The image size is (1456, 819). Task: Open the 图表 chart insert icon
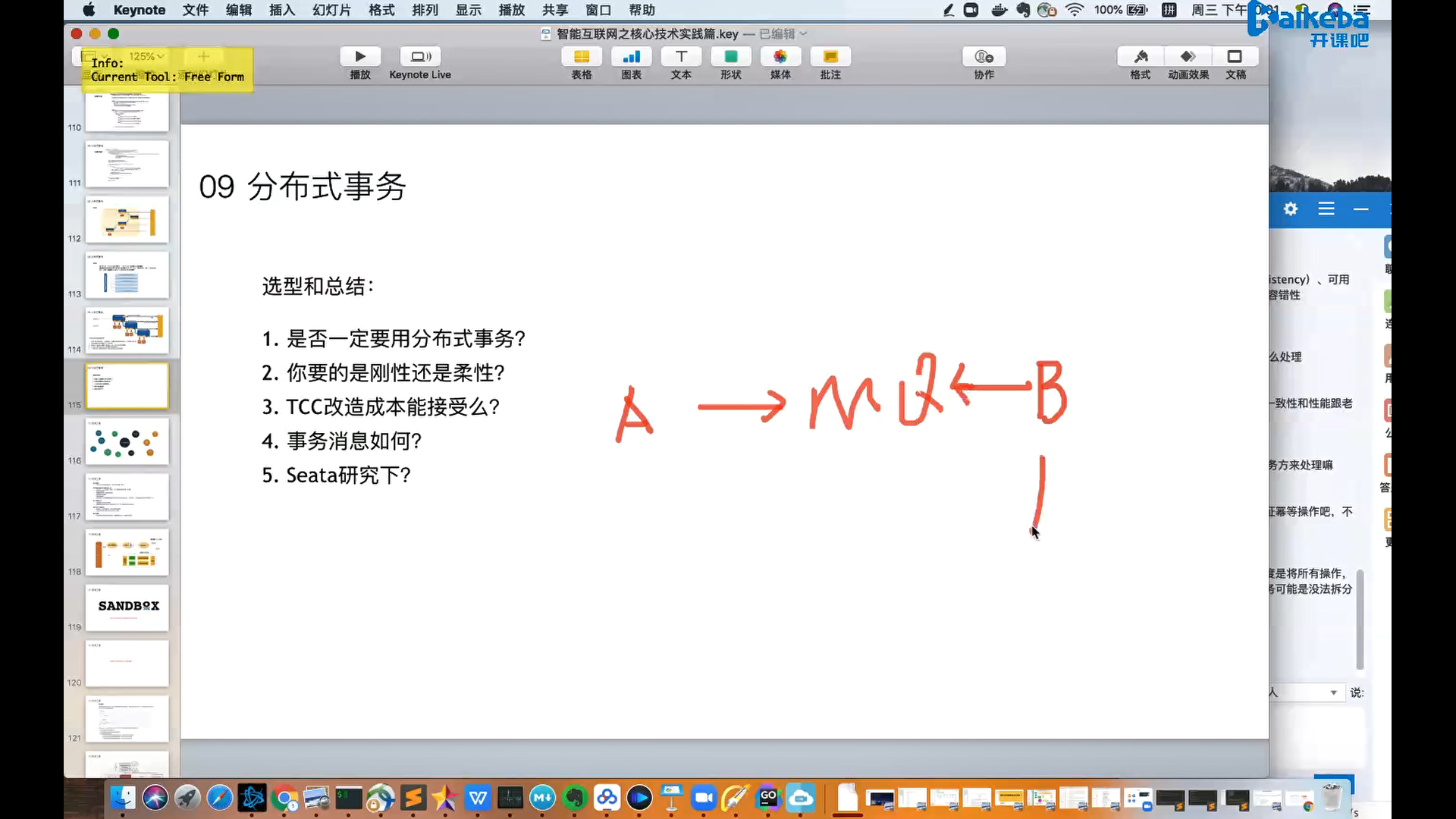[x=631, y=57]
